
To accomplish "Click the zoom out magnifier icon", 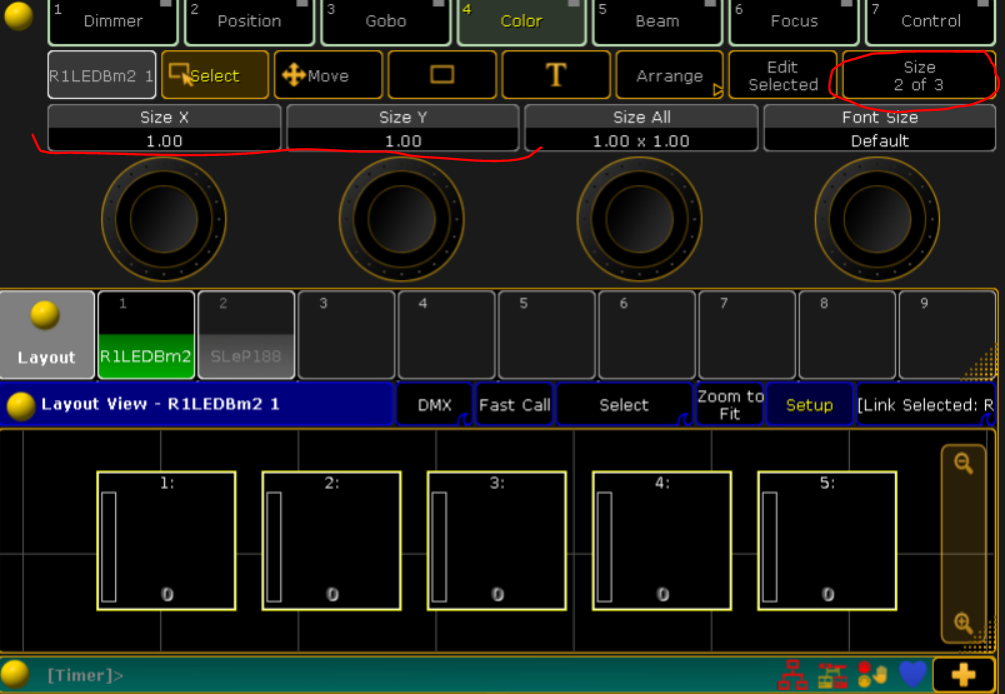I will click(963, 463).
